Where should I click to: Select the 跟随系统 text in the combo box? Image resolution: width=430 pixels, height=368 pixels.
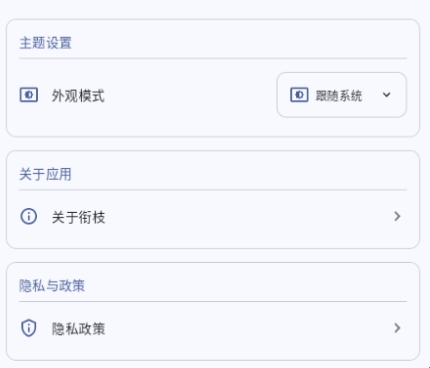[x=339, y=96]
